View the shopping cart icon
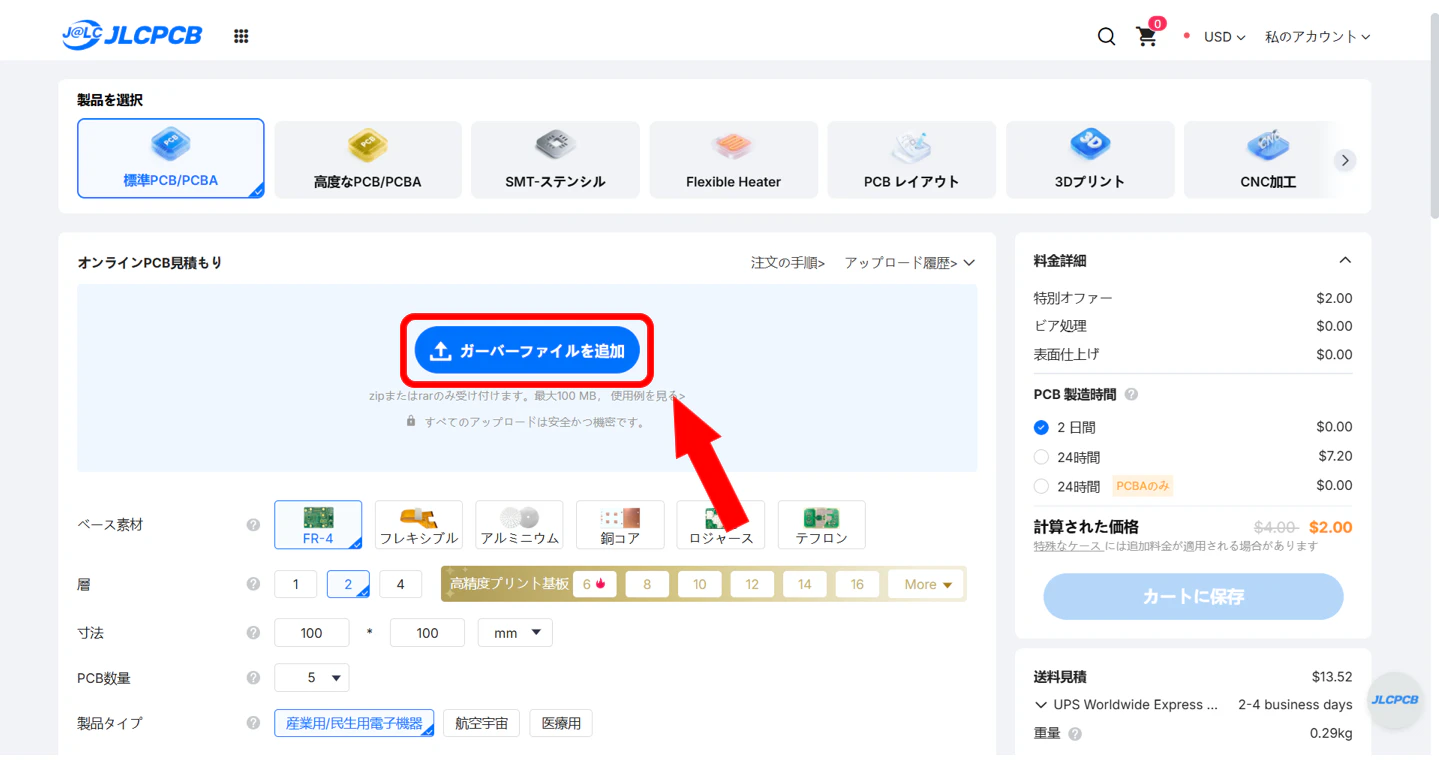Image resolution: width=1439 pixels, height=763 pixels. tap(1147, 36)
